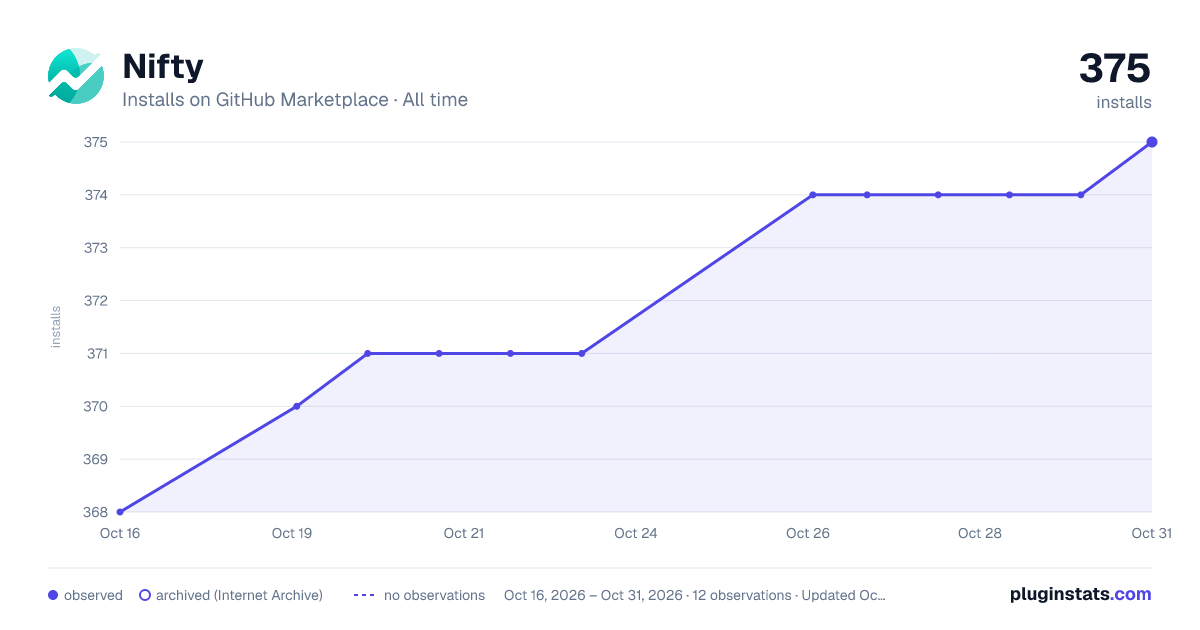1200x630 pixels.
Task: Click the 'Installs on GitHub Marketplace · All time' subtitle
Action: tap(295, 100)
